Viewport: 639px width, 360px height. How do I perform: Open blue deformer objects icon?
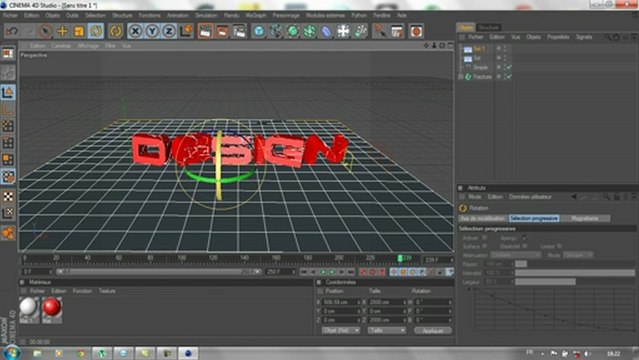pos(326,31)
